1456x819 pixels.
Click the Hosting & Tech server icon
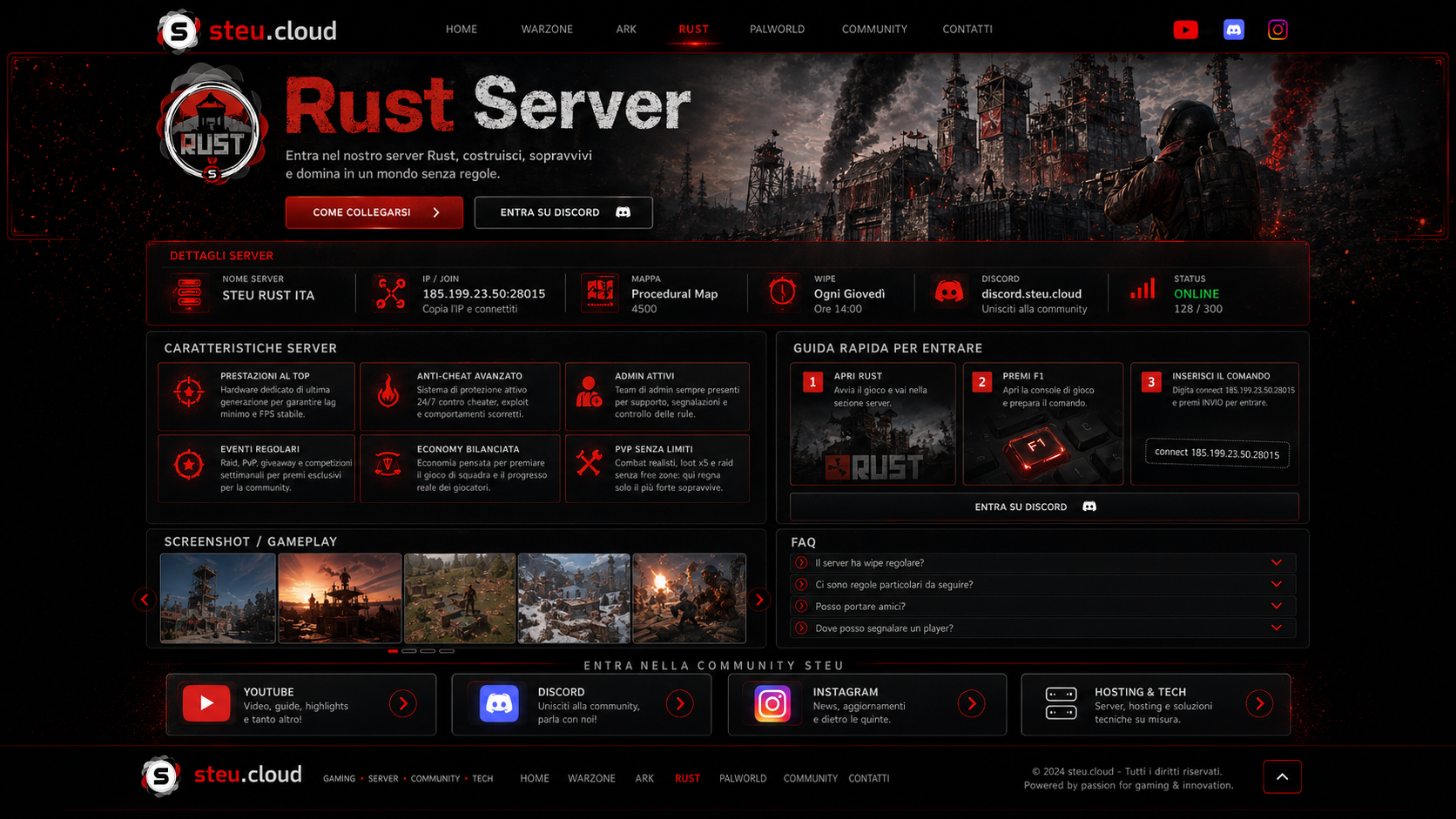click(x=1061, y=703)
